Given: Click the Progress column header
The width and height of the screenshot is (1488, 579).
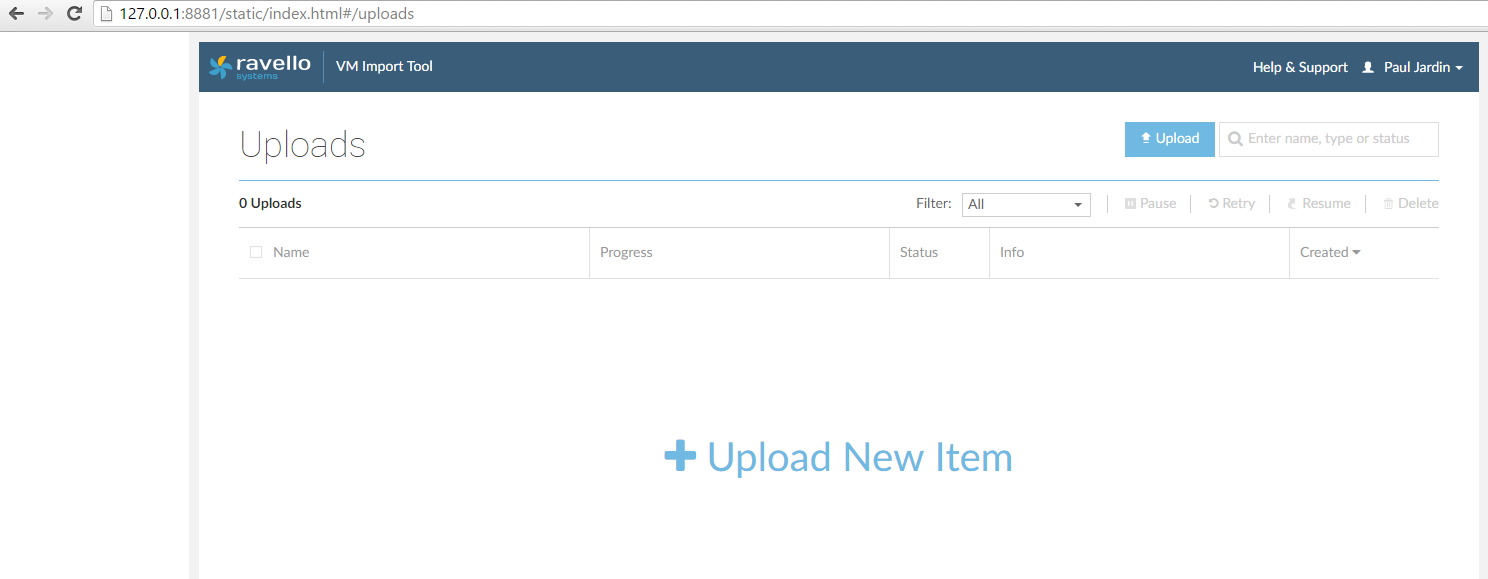Looking at the screenshot, I should (x=626, y=252).
